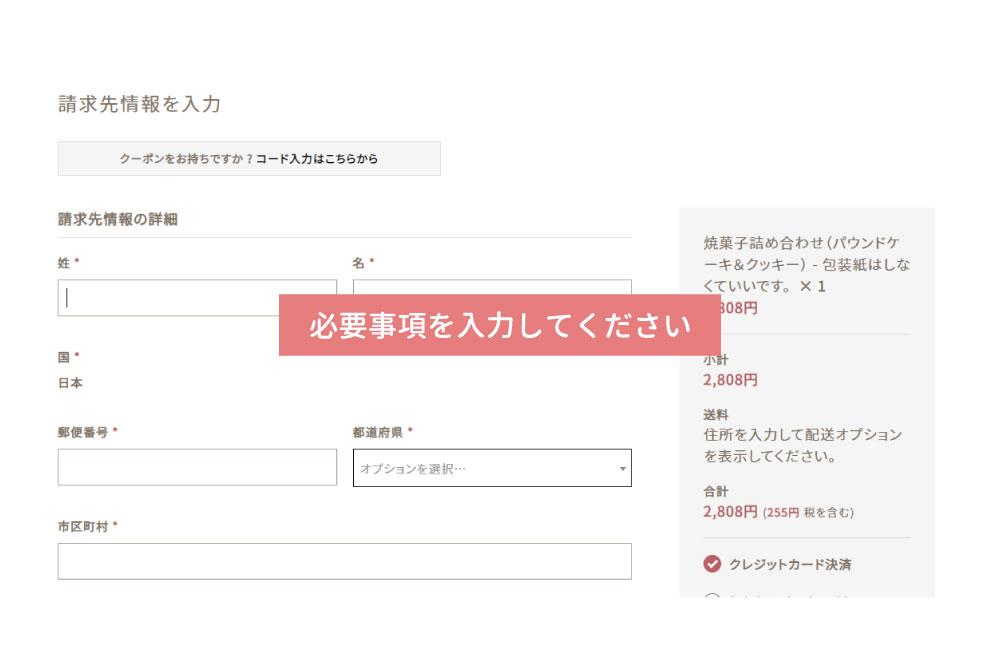Viewport: 1000px width, 650px height.
Task: Click the 日本 country value
Action: click(70, 383)
